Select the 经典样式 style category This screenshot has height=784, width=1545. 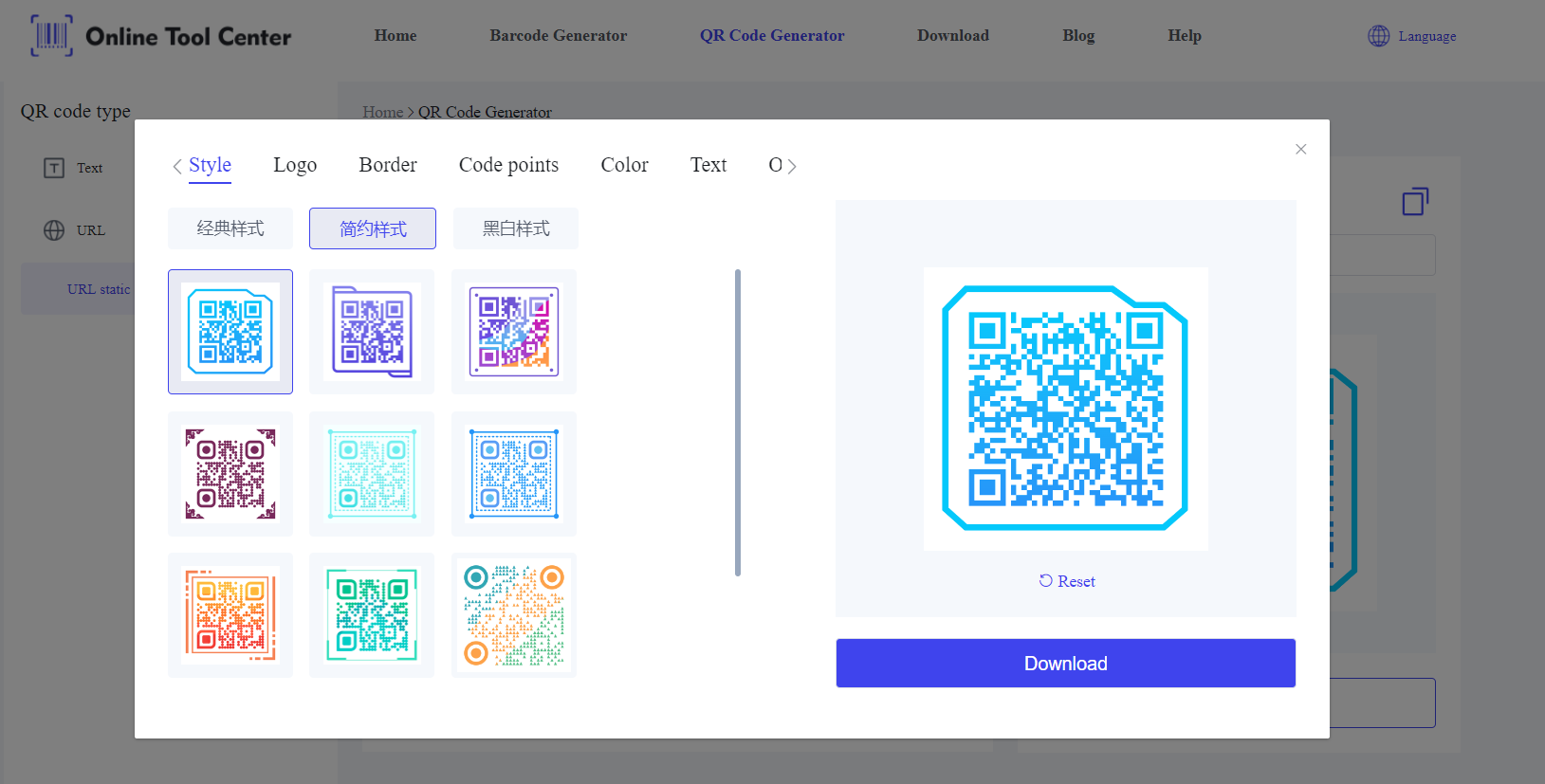click(x=230, y=228)
